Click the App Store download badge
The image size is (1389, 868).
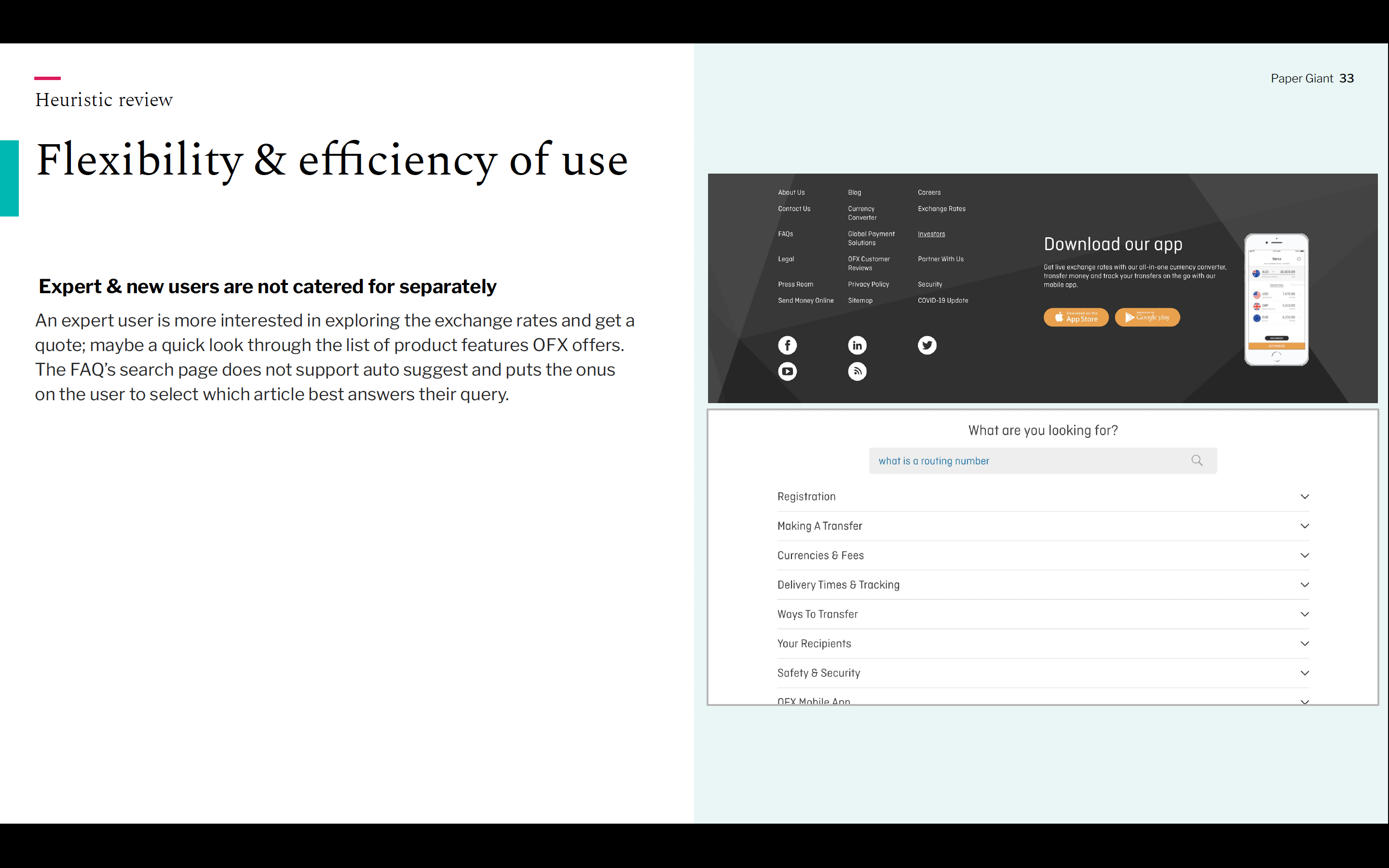[1076, 317]
